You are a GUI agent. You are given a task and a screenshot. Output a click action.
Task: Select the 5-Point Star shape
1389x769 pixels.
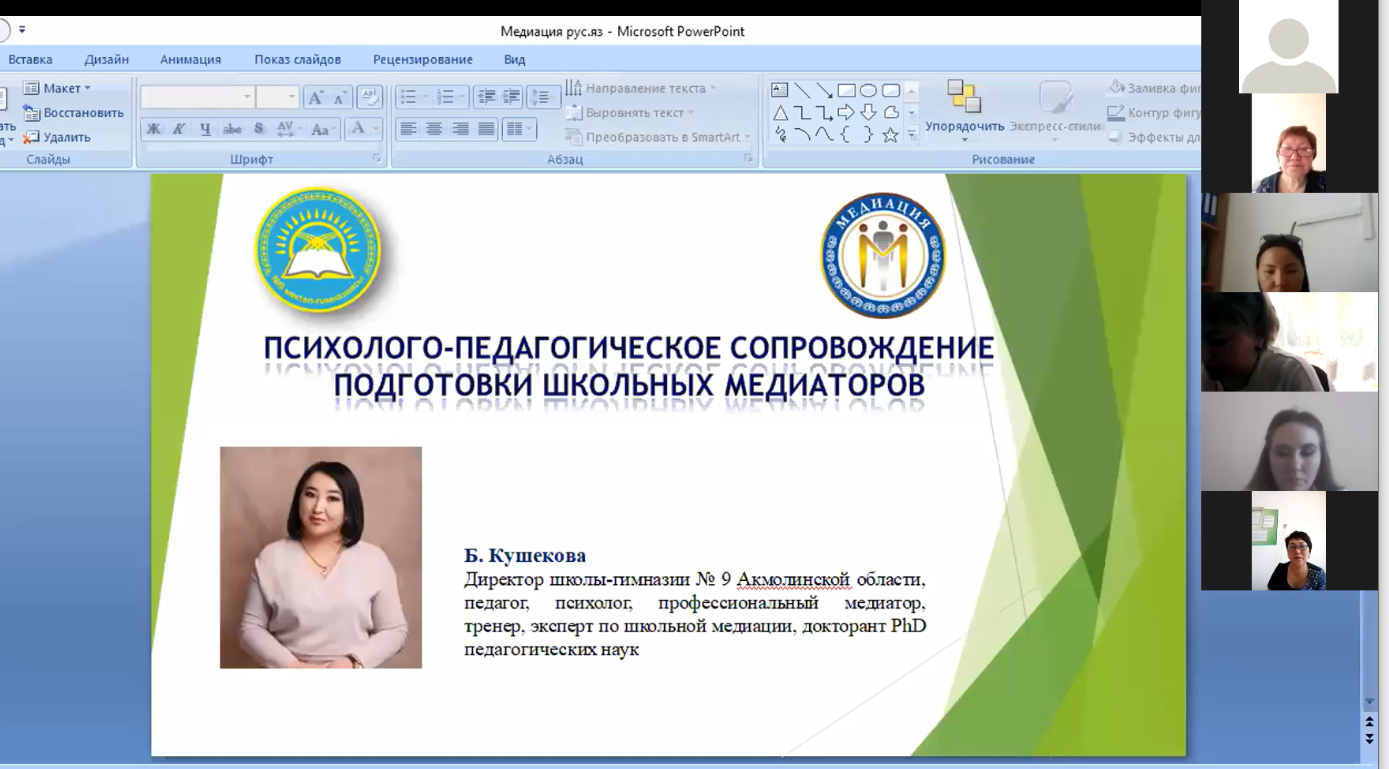[890, 134]
